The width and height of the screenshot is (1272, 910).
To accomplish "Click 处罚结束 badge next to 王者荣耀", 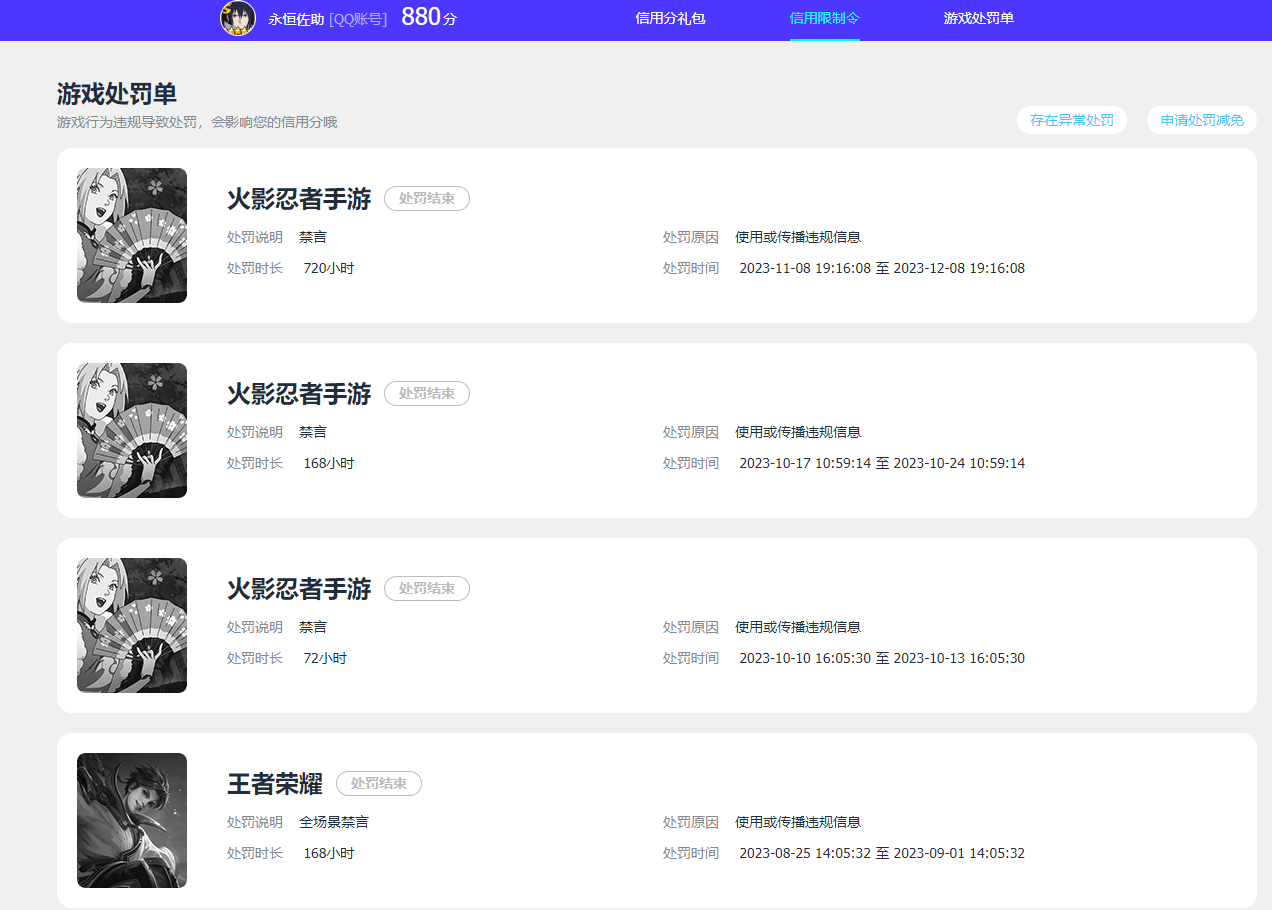I will pyautogui.click(x=379, y=784).
